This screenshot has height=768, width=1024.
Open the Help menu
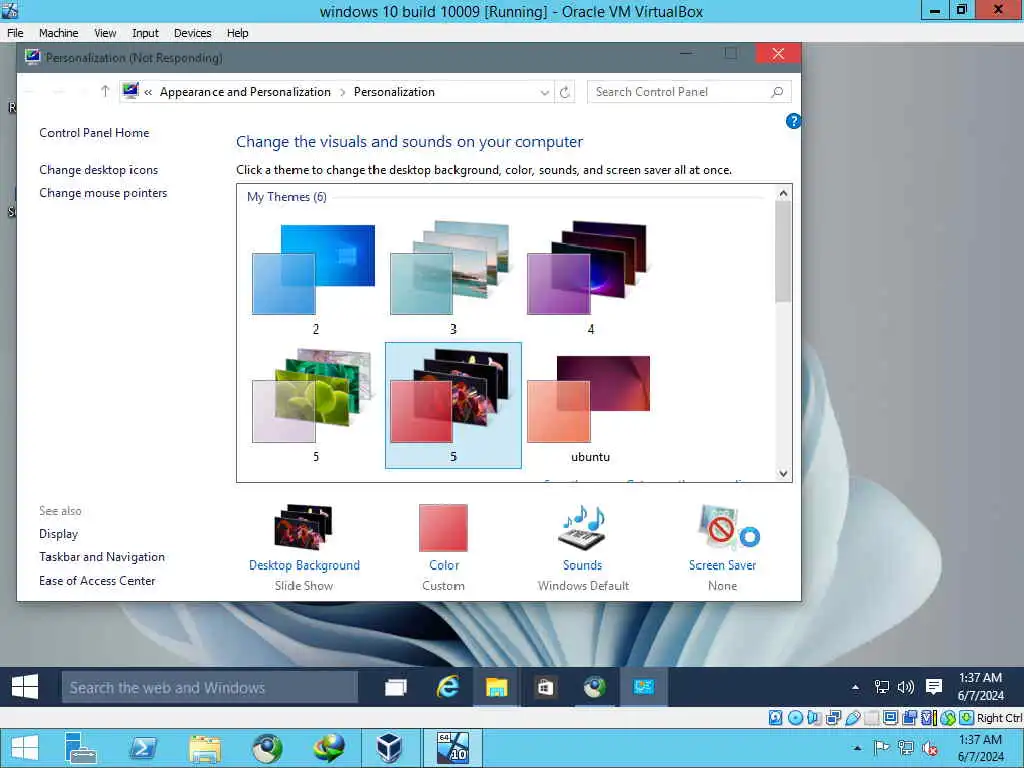coord(238,33)
